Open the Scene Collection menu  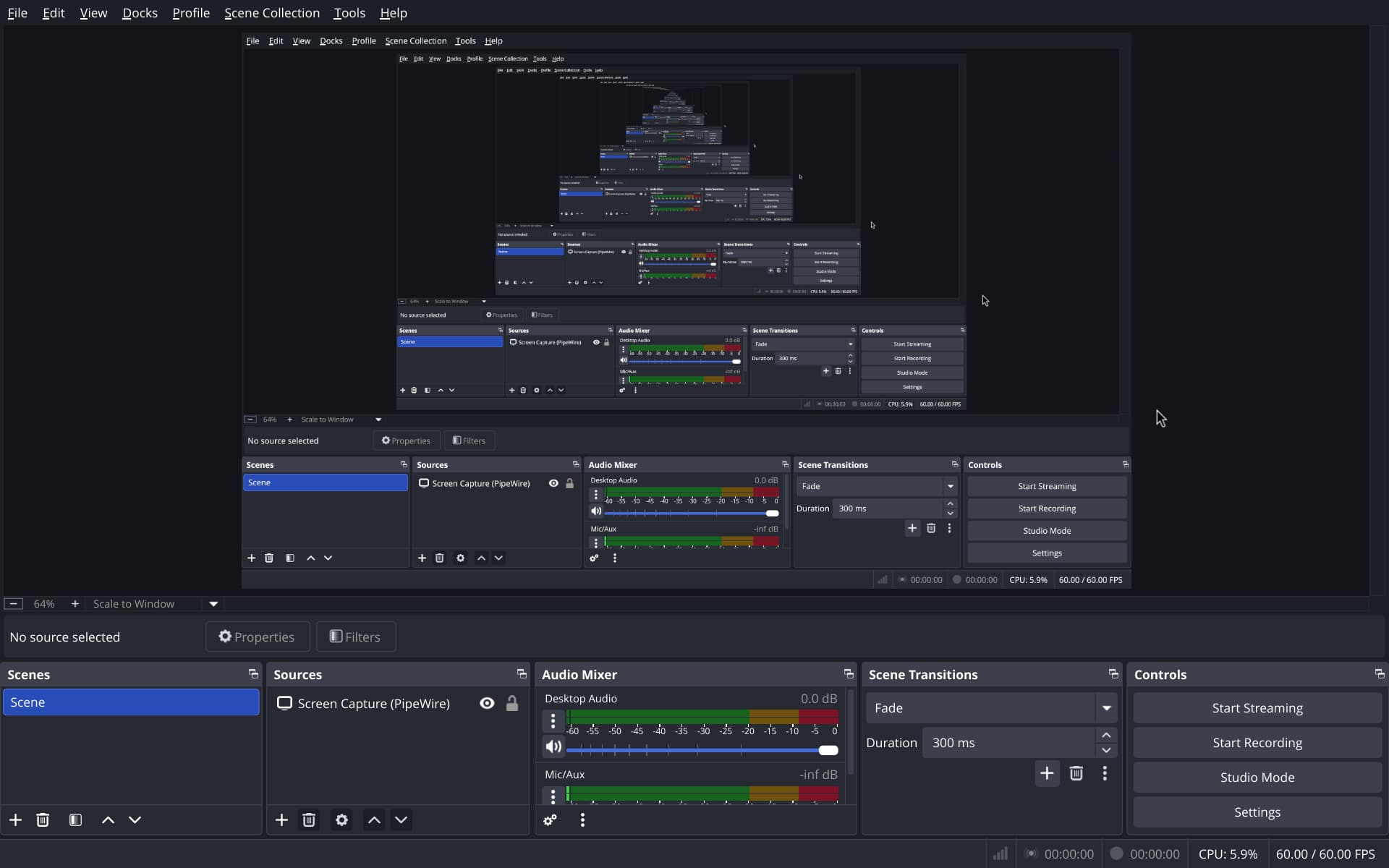(x=271, y=13)
